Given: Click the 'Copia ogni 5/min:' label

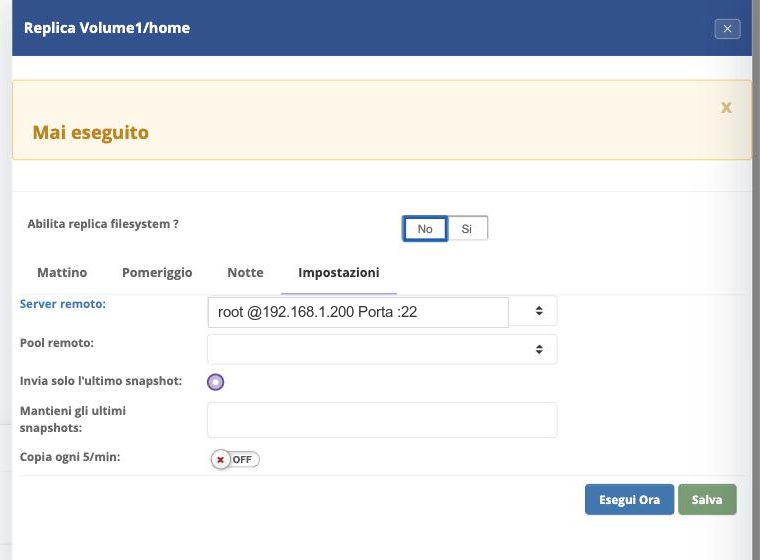Looking at the screenshot, I should pyautogui.click(x=70, y=457).
